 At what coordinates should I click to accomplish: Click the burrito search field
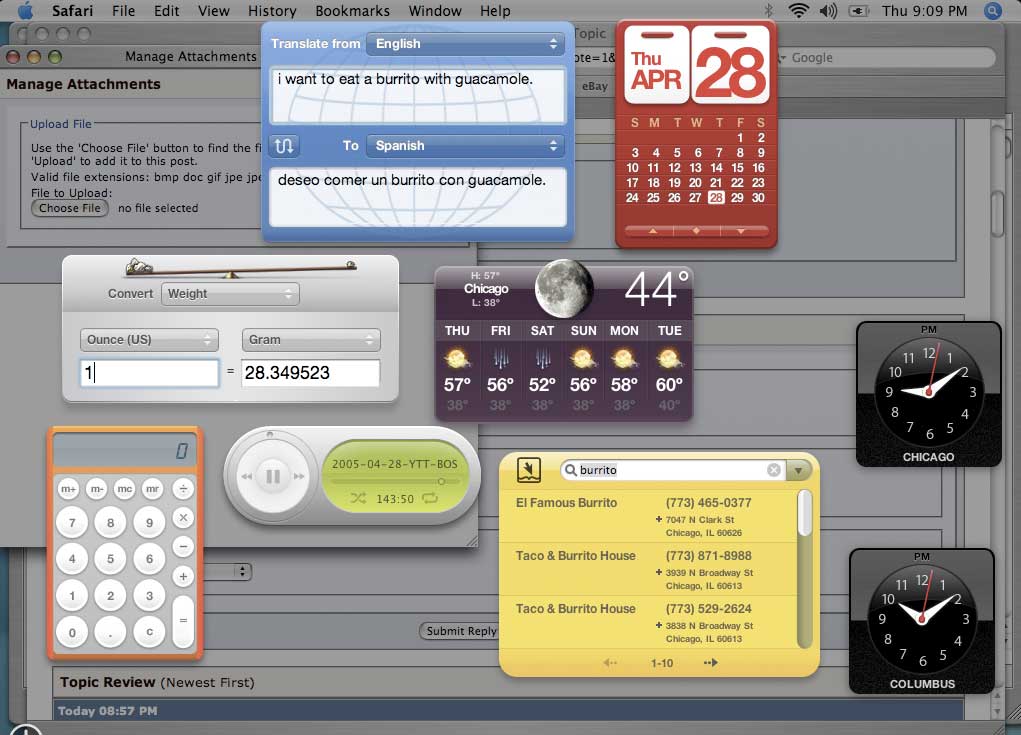pyautogui.click(x=671, y=470)
